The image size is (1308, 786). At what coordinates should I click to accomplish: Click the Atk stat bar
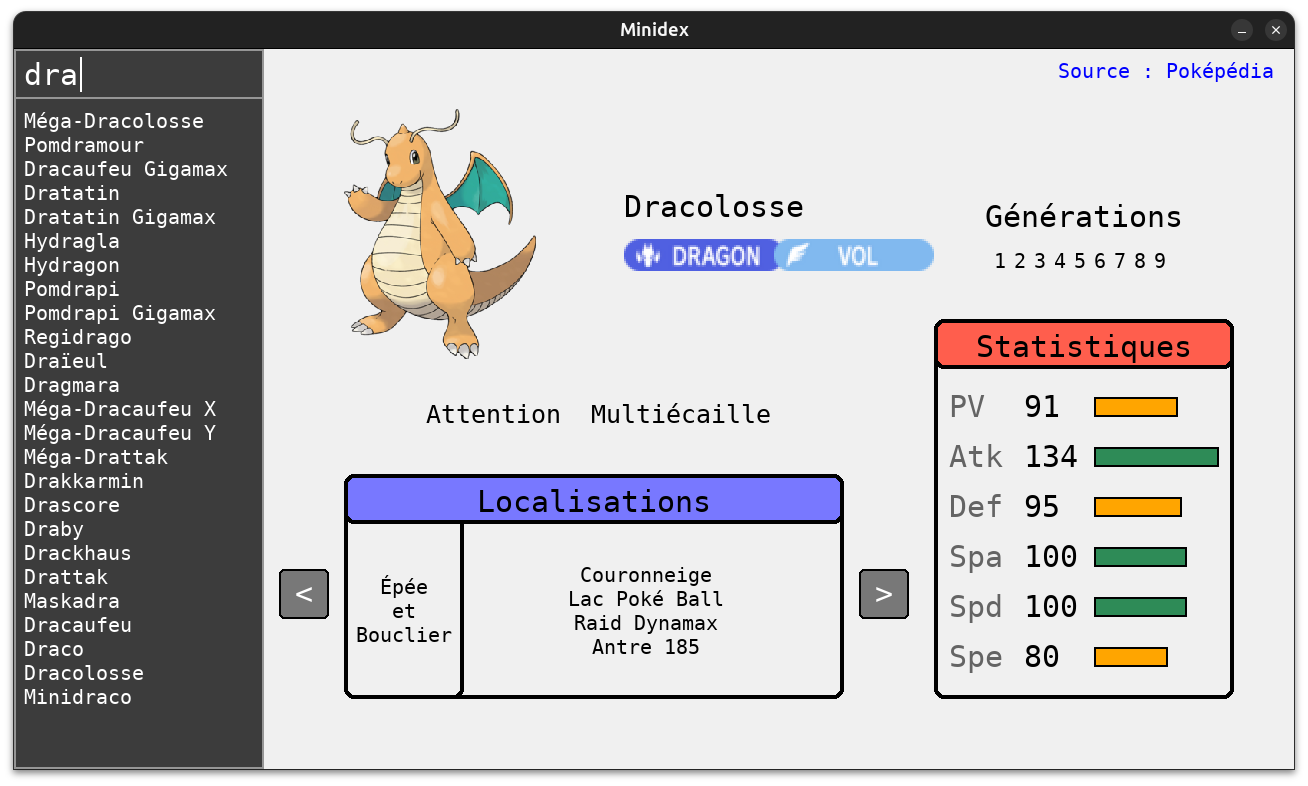1157,457
